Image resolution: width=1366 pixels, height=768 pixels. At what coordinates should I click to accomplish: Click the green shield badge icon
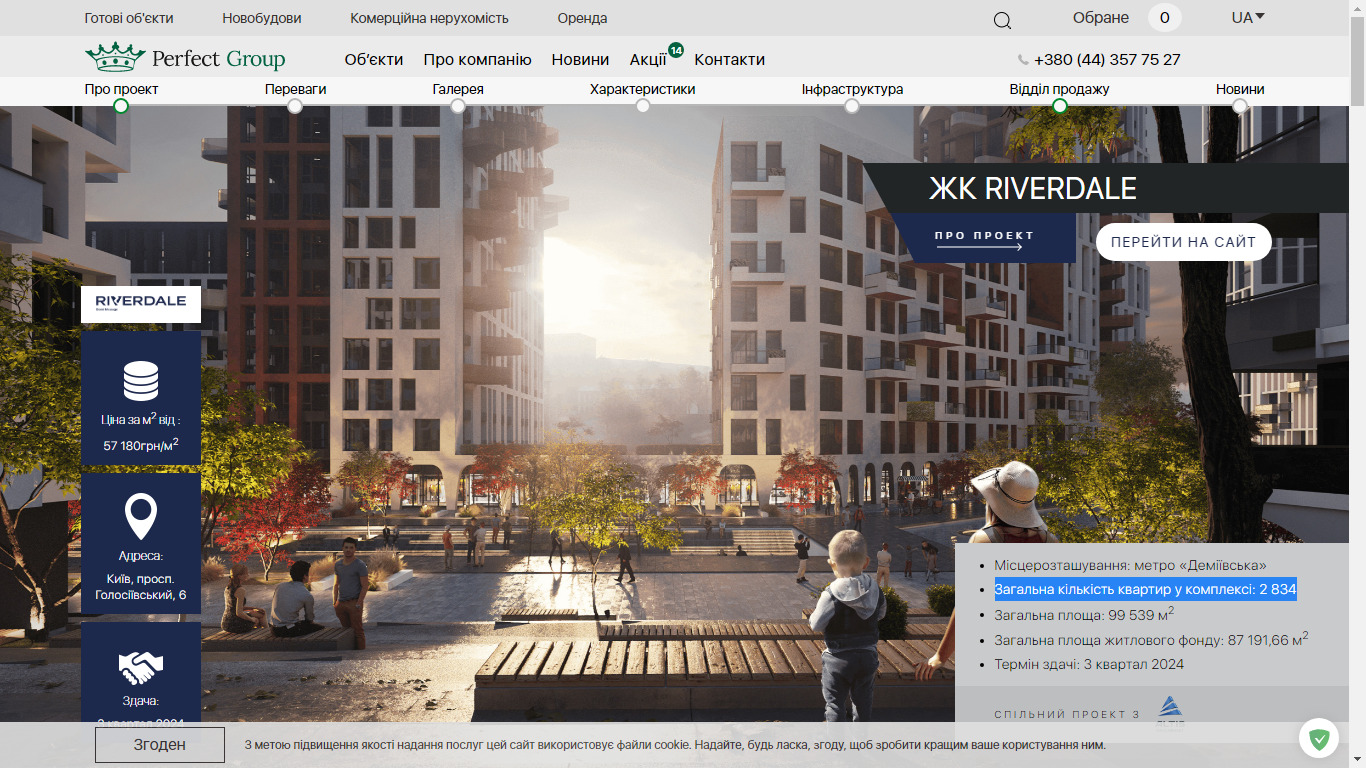coord(1319,739)
